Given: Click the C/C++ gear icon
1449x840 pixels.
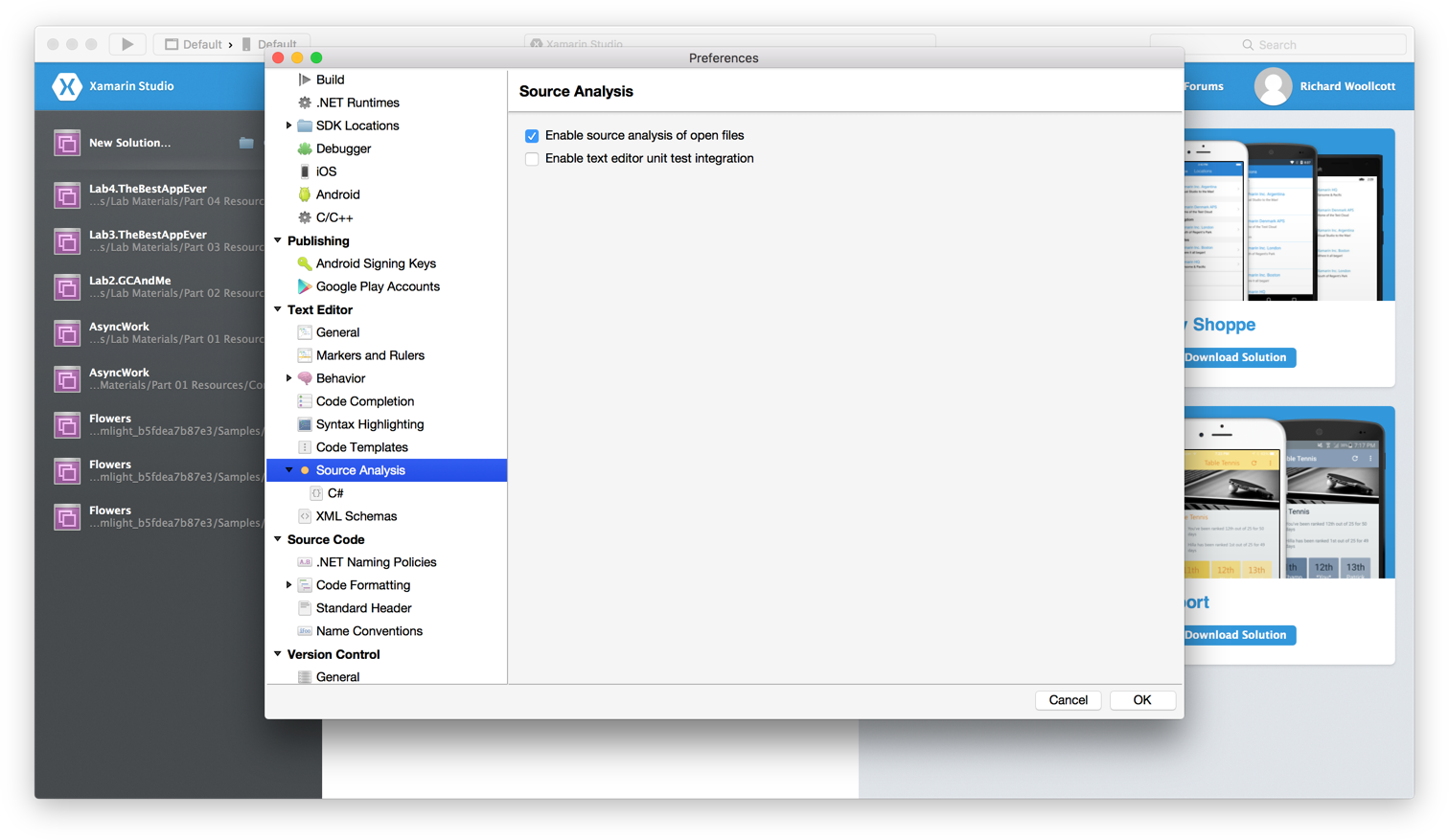Looking at the screenshot, I should coord(305,217).
